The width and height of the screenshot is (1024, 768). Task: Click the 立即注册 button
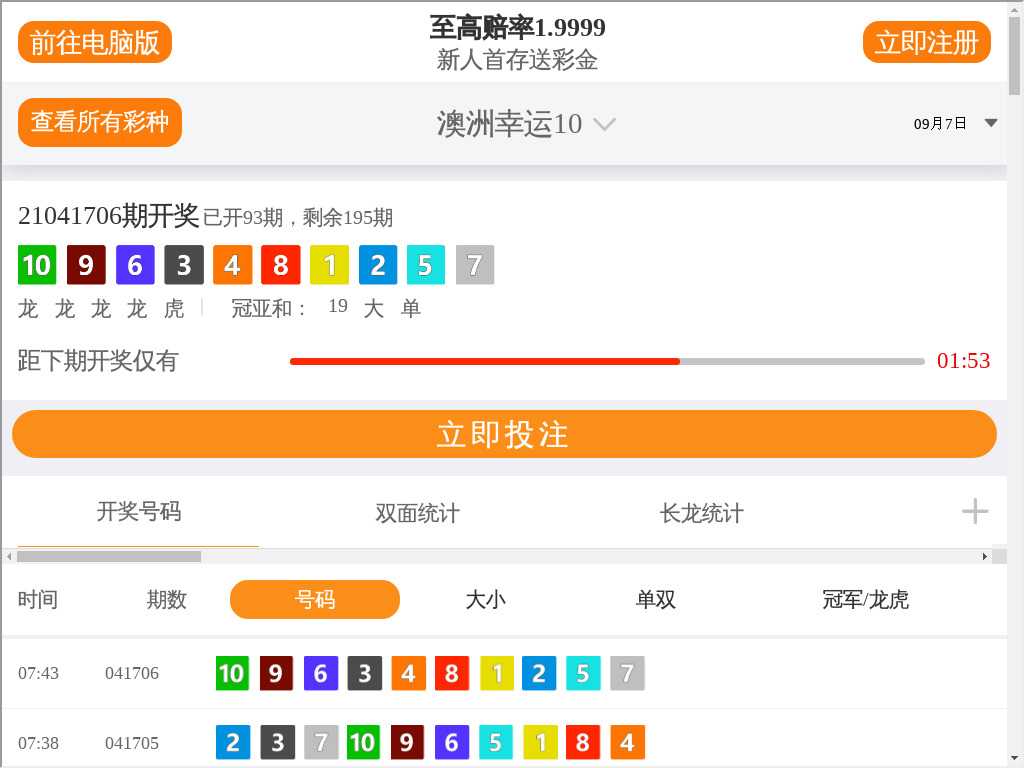926,42
